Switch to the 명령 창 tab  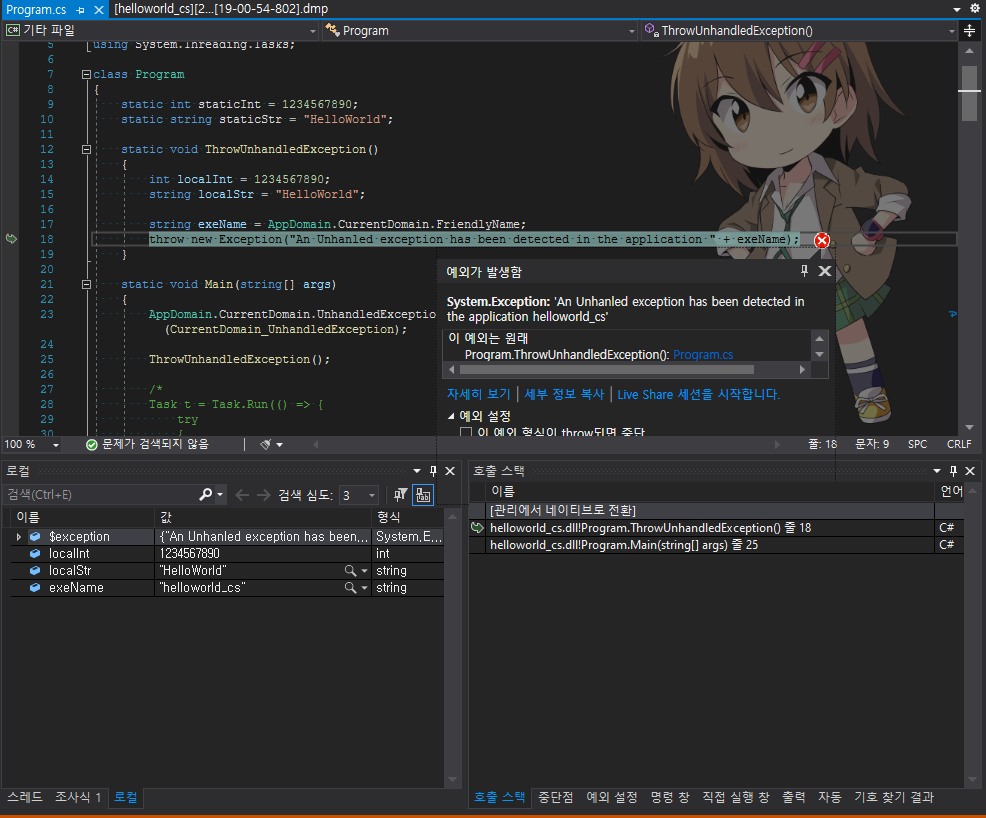(x=670, y=797)
